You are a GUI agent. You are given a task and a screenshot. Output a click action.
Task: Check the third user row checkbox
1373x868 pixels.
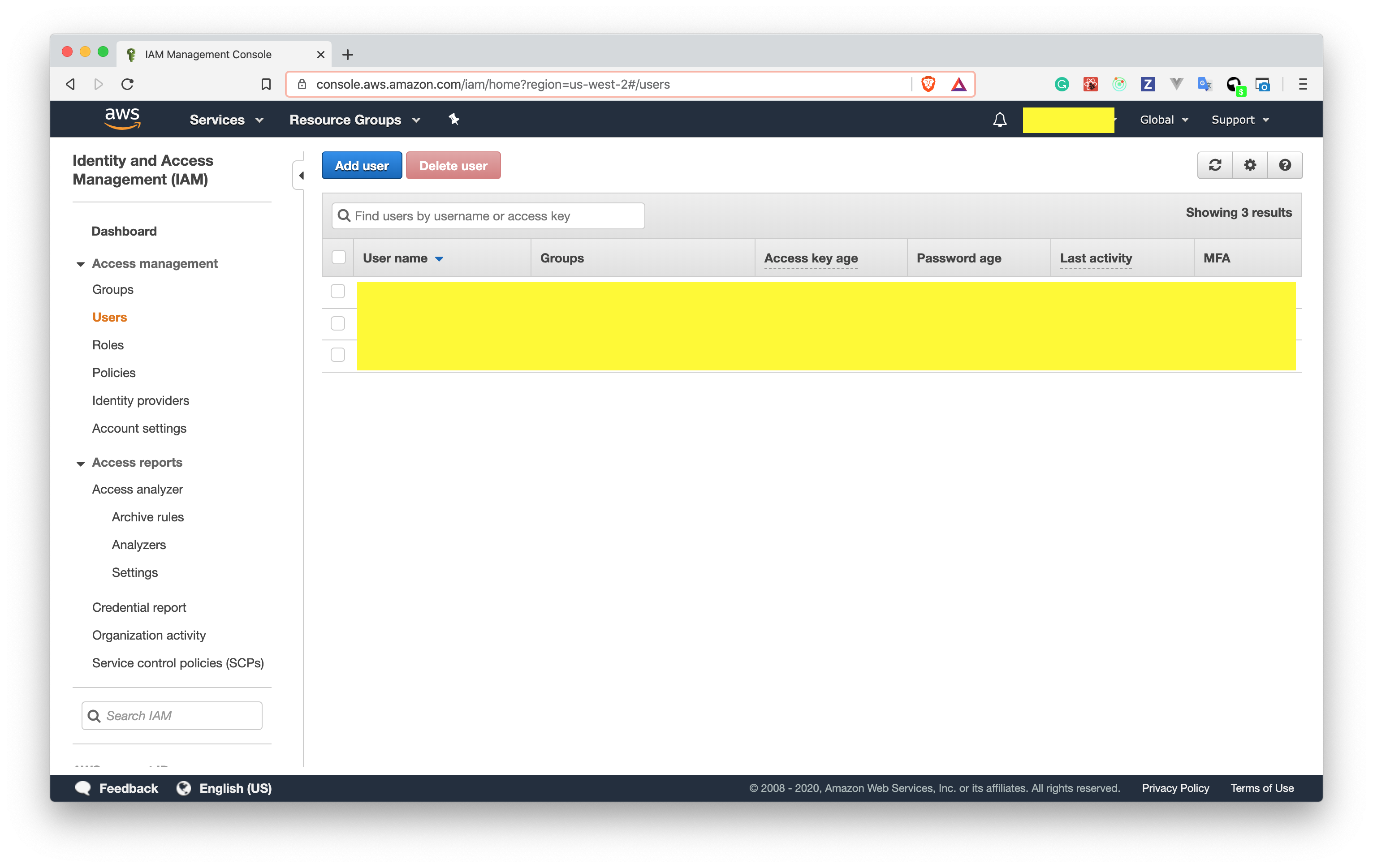[338, 354]
